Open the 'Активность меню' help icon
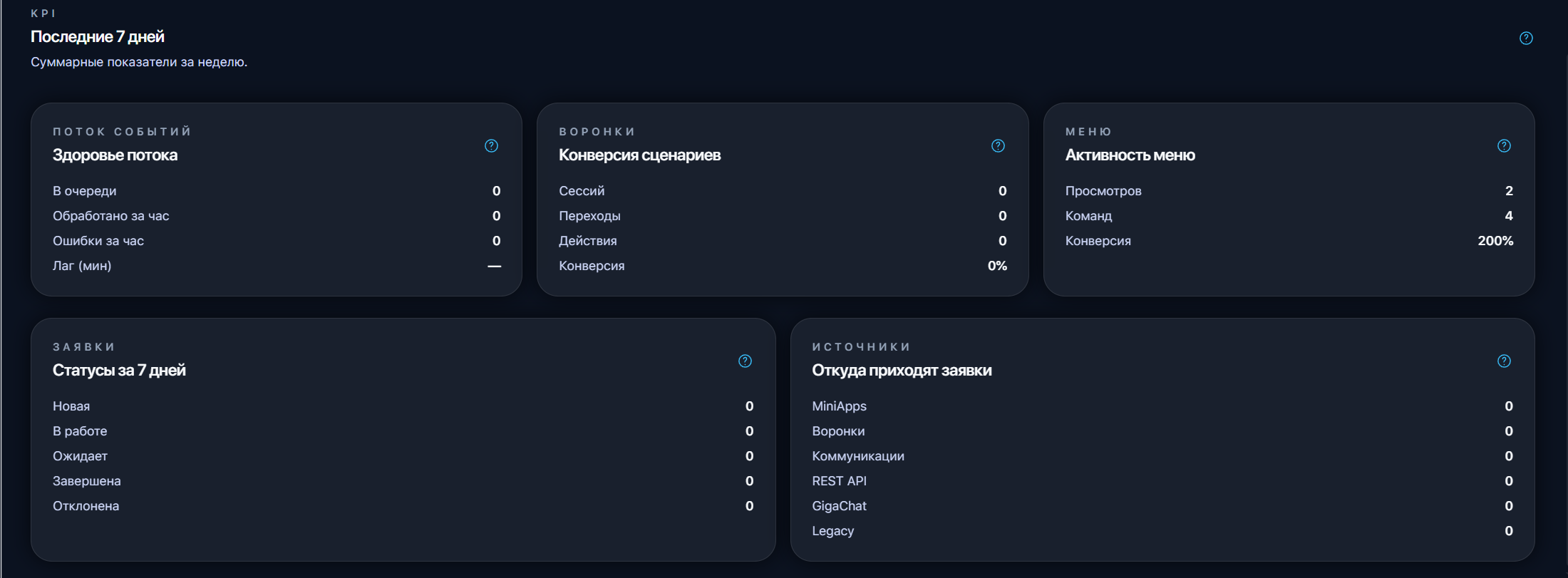 pos(1504,146)
